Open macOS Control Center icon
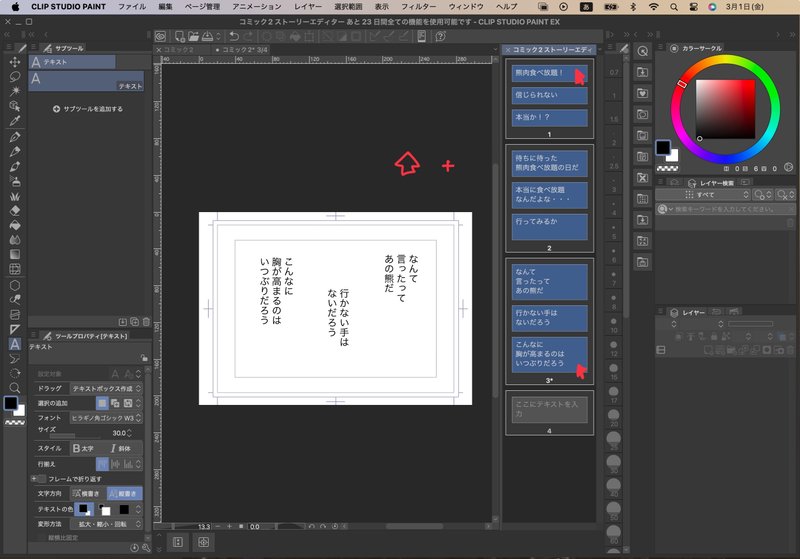800x559 pixels. click(x=693, y=7)
